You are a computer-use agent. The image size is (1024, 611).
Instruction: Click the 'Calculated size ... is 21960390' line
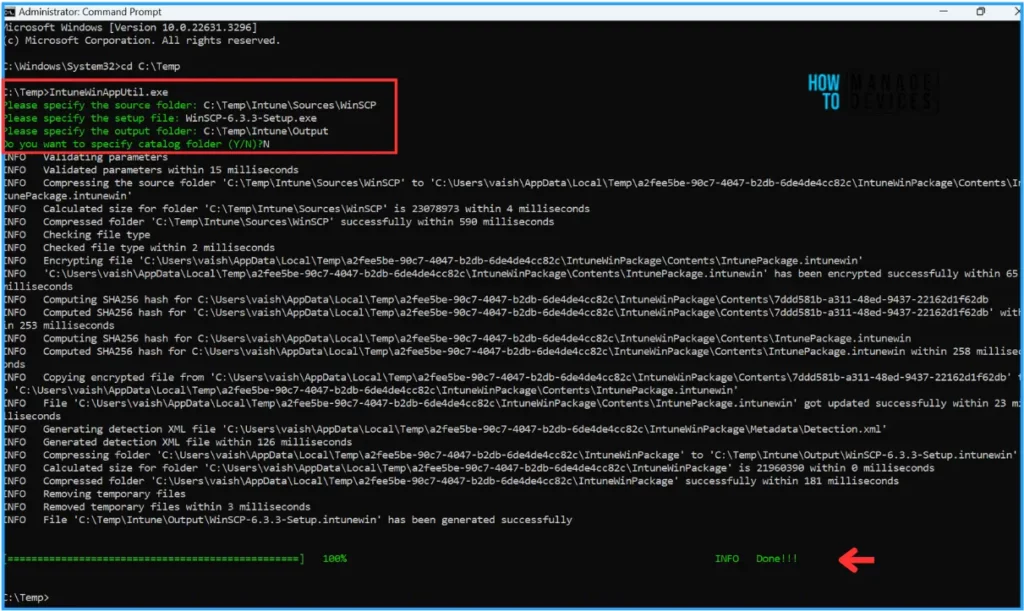point(469,468)
